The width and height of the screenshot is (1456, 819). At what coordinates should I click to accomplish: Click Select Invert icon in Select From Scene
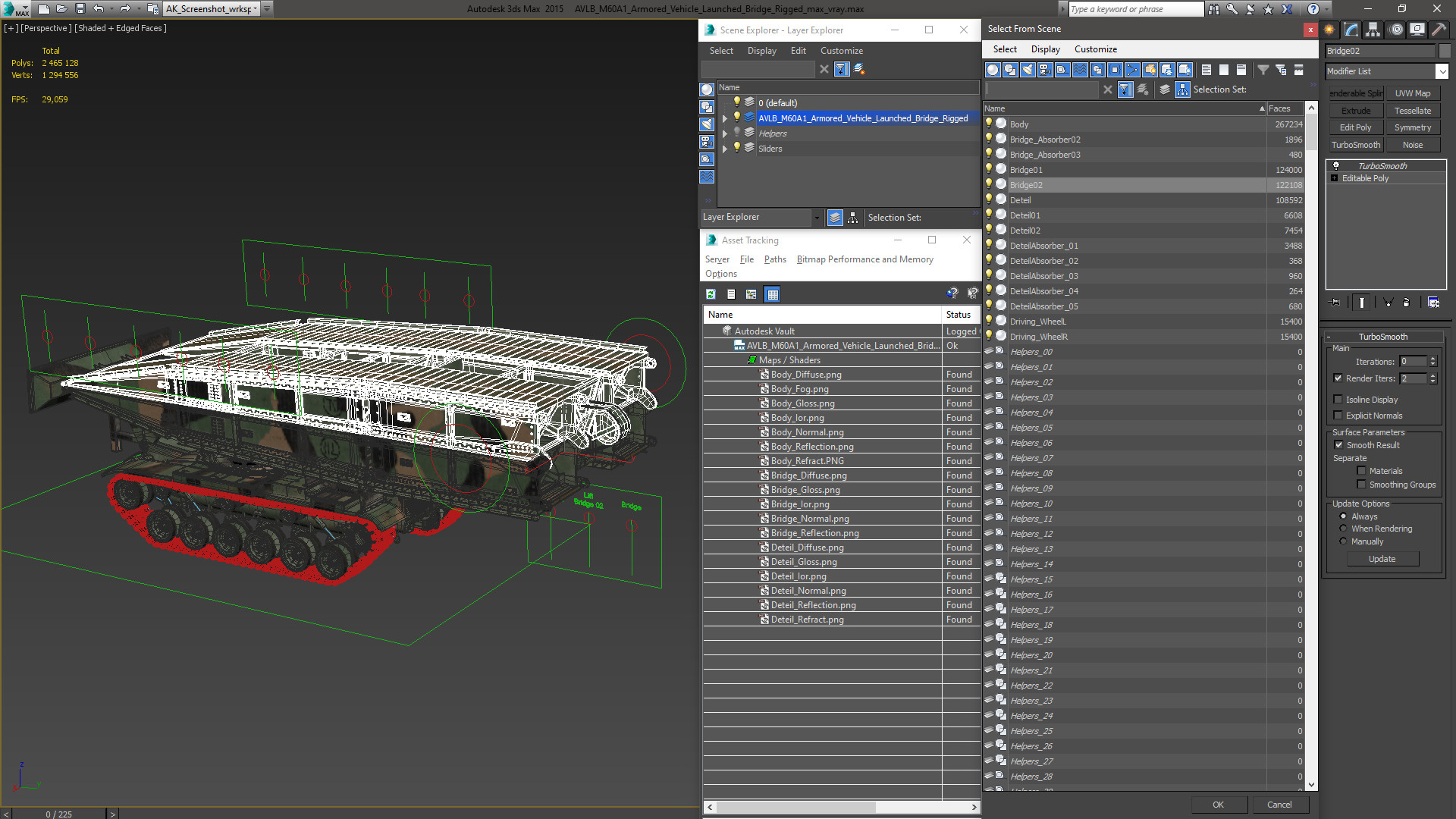click(1241, 70)
